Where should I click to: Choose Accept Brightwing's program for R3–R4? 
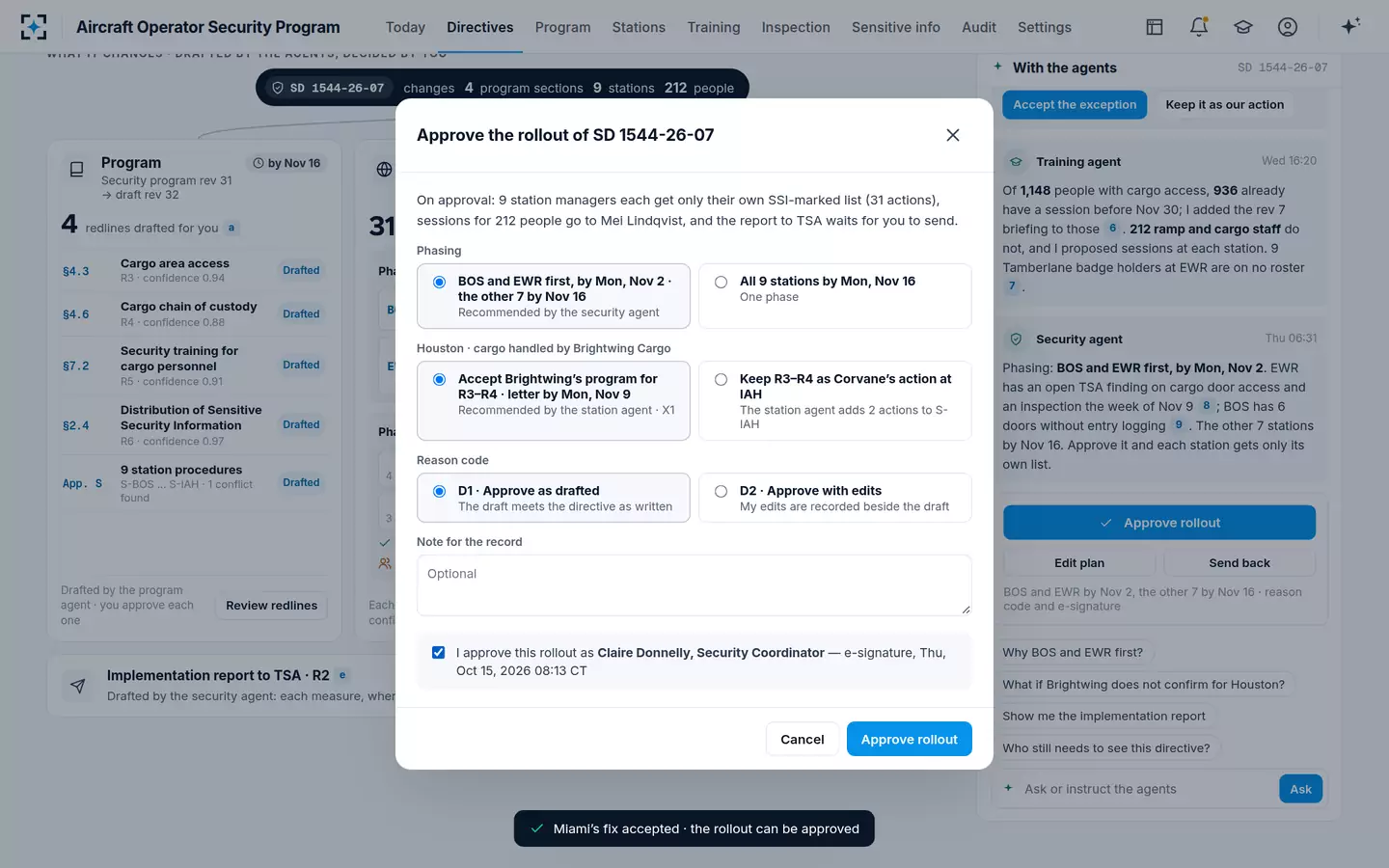554,400
